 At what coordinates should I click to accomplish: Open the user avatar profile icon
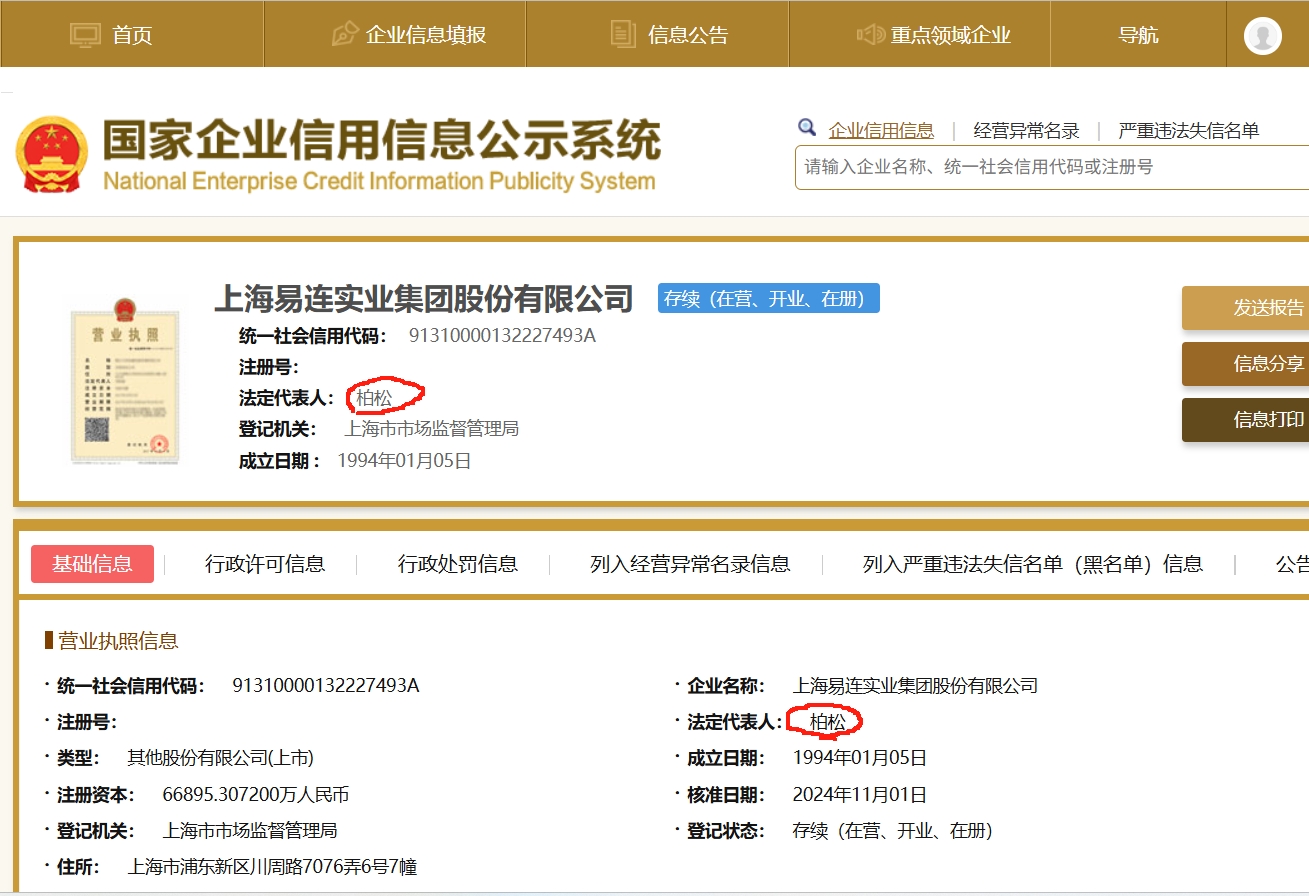[1263, 36]
